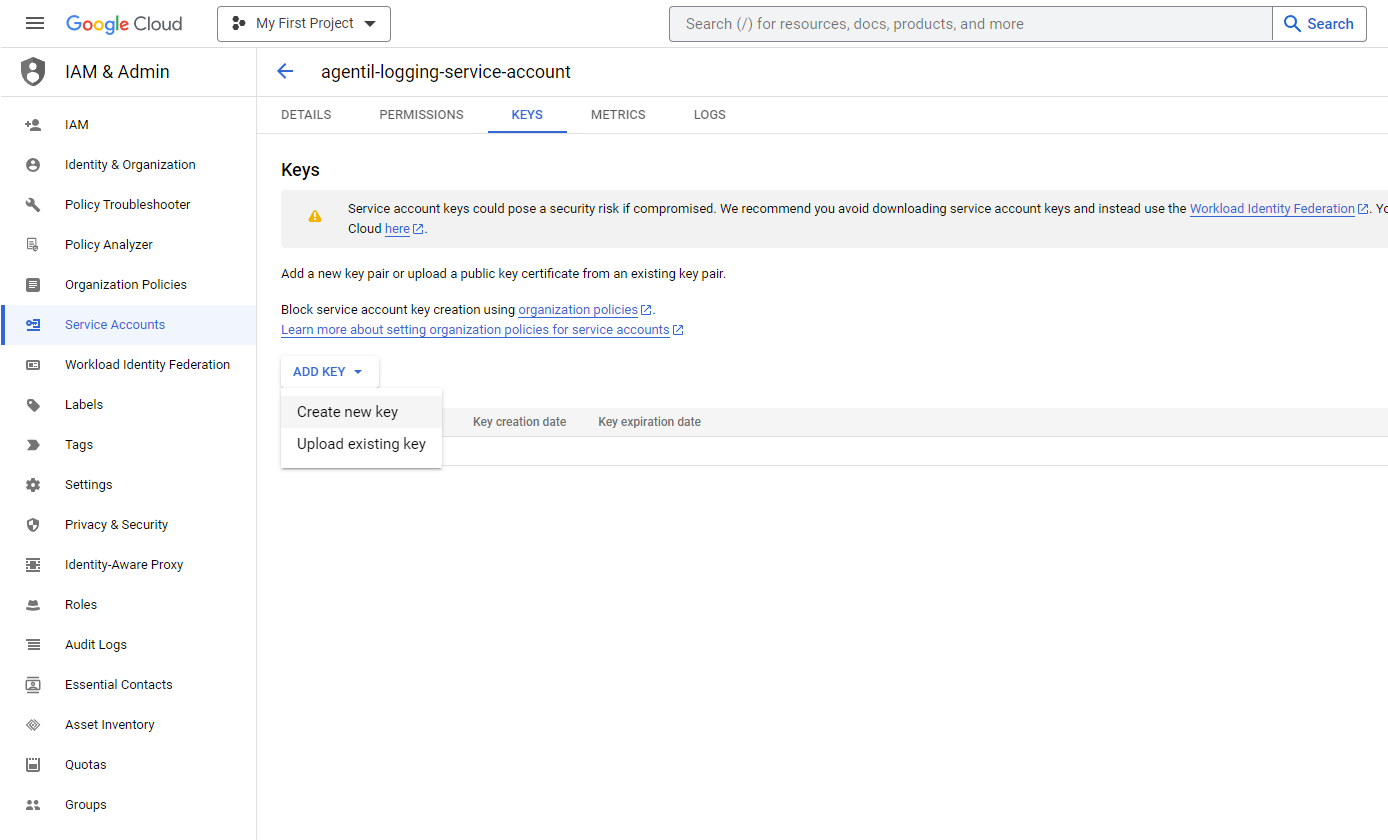
Task: Switch to the Metrics tab
Action: click(x=618, y=115)
